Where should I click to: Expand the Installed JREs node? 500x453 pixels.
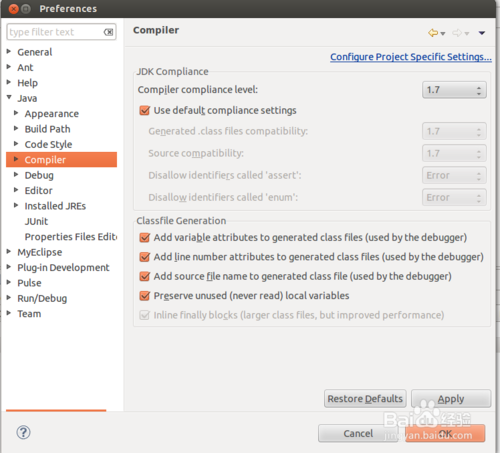[16, 205]
